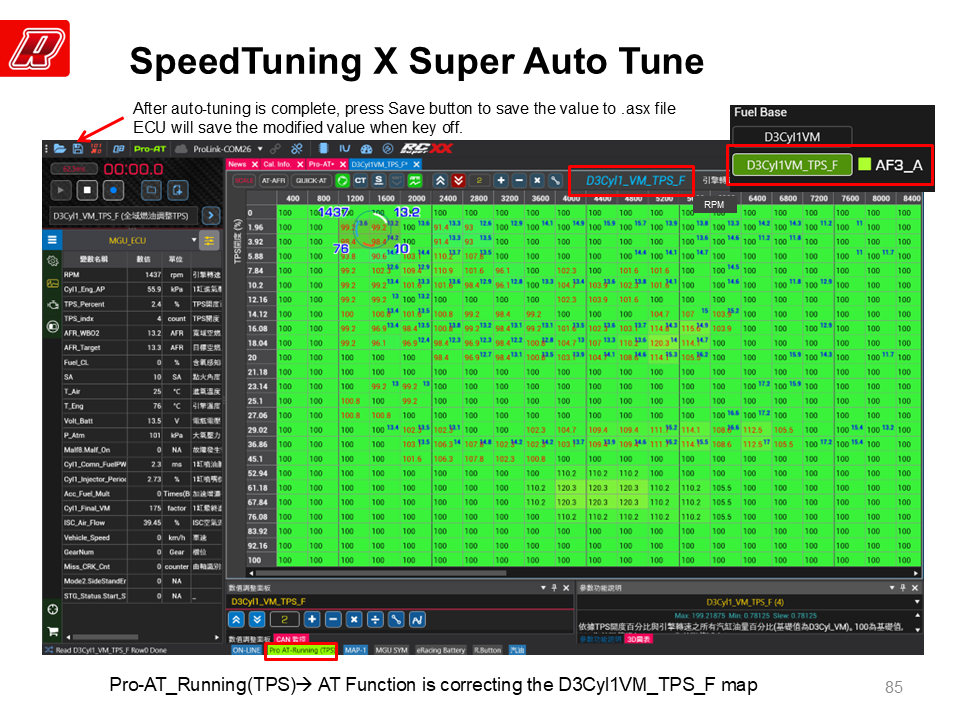
Task: Click the map table horizontal scrollbar
Action: pyautogui.click(x=381, y=574)
